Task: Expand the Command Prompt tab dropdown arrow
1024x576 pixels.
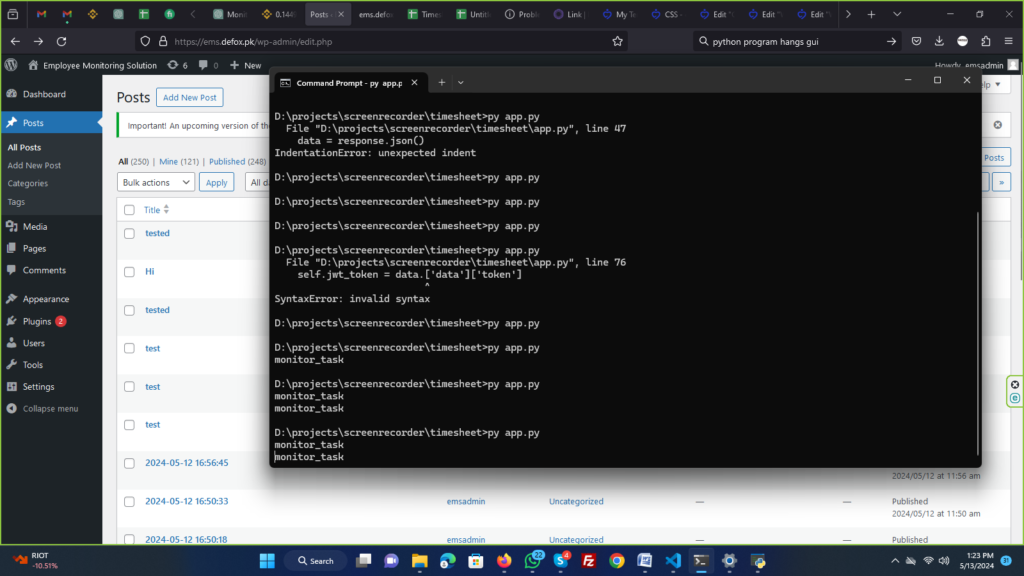Action: tap(460, 82)
